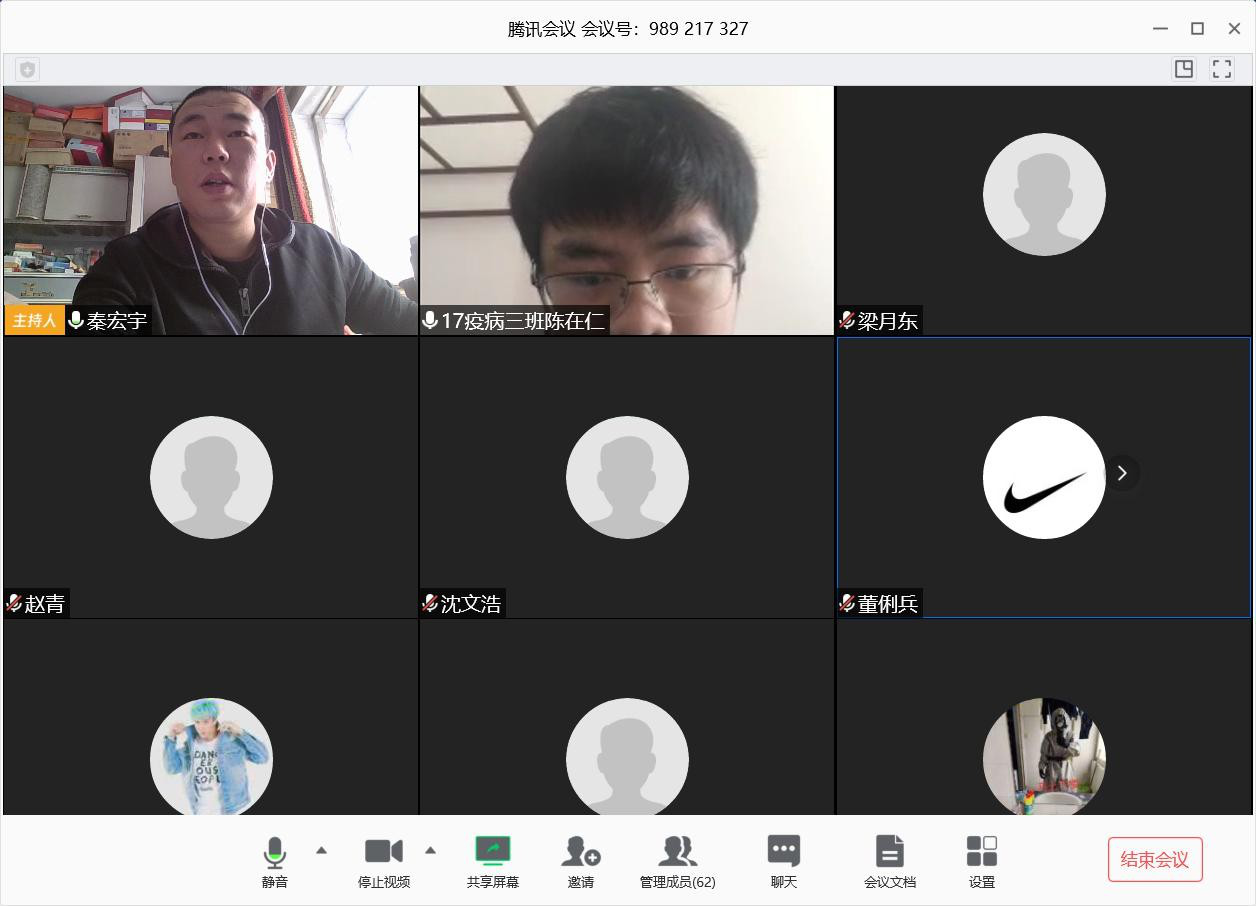Click the 梁月东 name label
Screen dimensions: 1256x906
[x=888, y=321]
